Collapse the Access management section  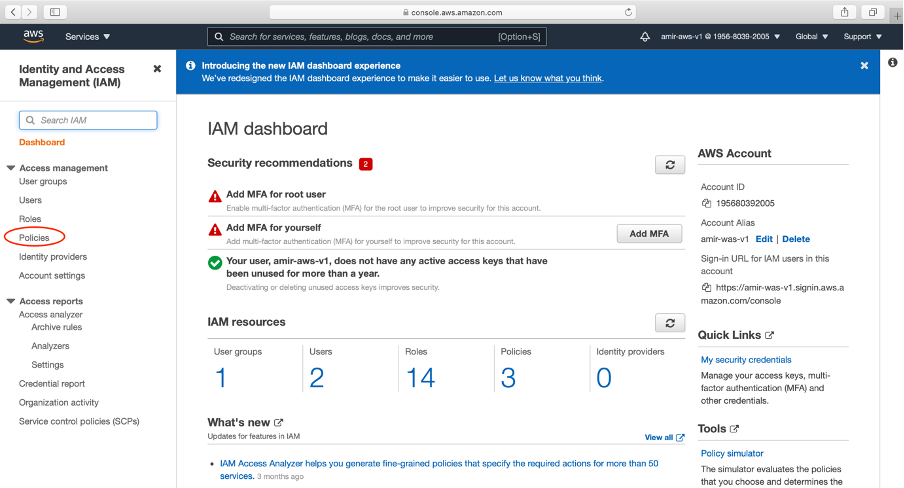10,168
